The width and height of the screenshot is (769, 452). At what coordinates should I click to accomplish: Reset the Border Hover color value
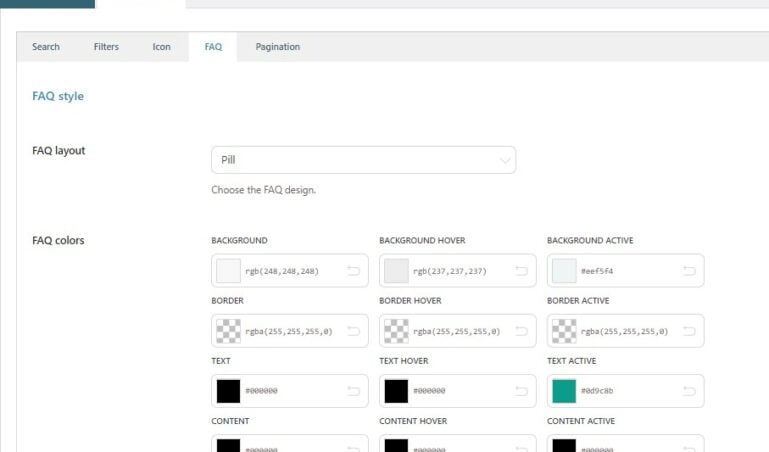click(x=521, y=331)
